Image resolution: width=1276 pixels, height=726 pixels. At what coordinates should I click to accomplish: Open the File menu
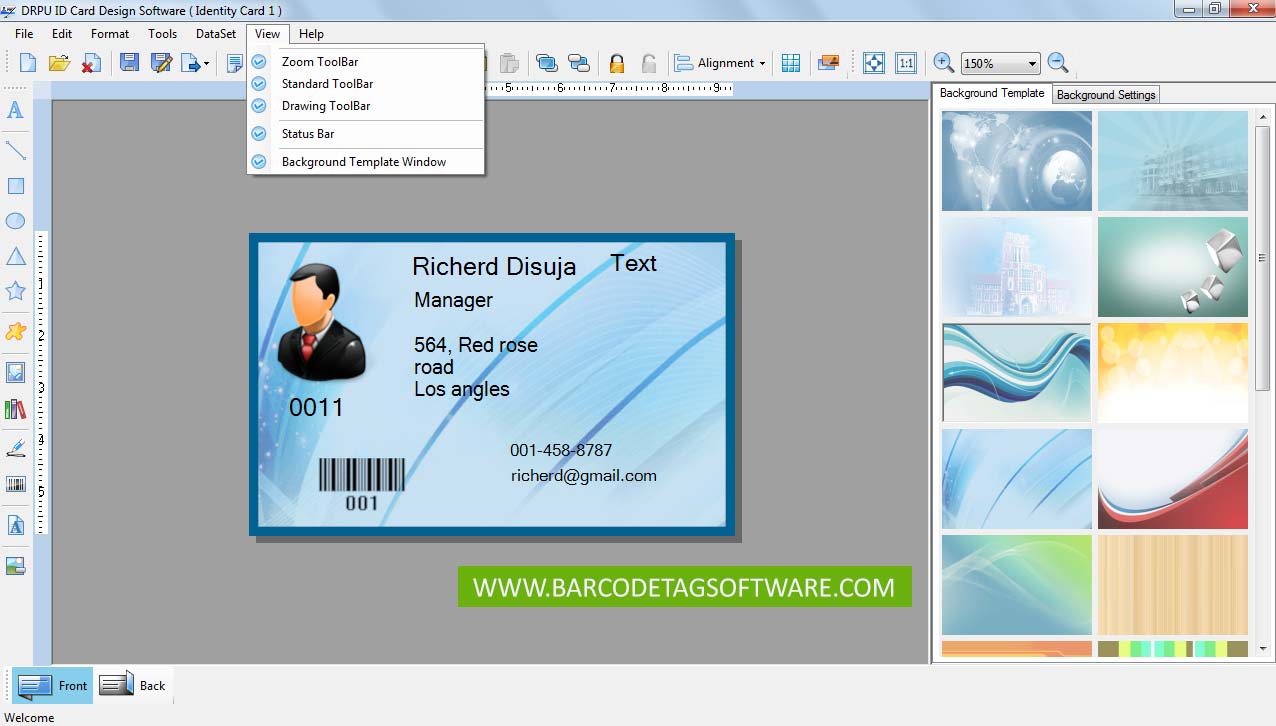[x=24, y=34]
